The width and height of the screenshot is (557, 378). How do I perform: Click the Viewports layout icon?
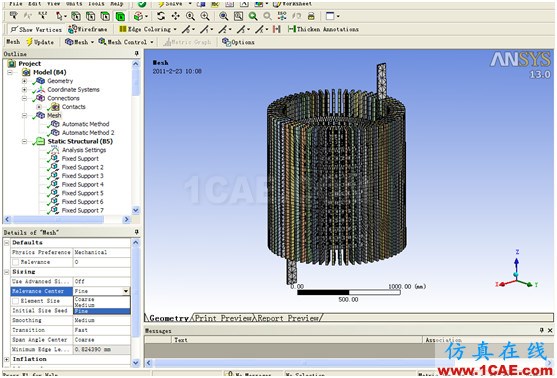point(332,16)
